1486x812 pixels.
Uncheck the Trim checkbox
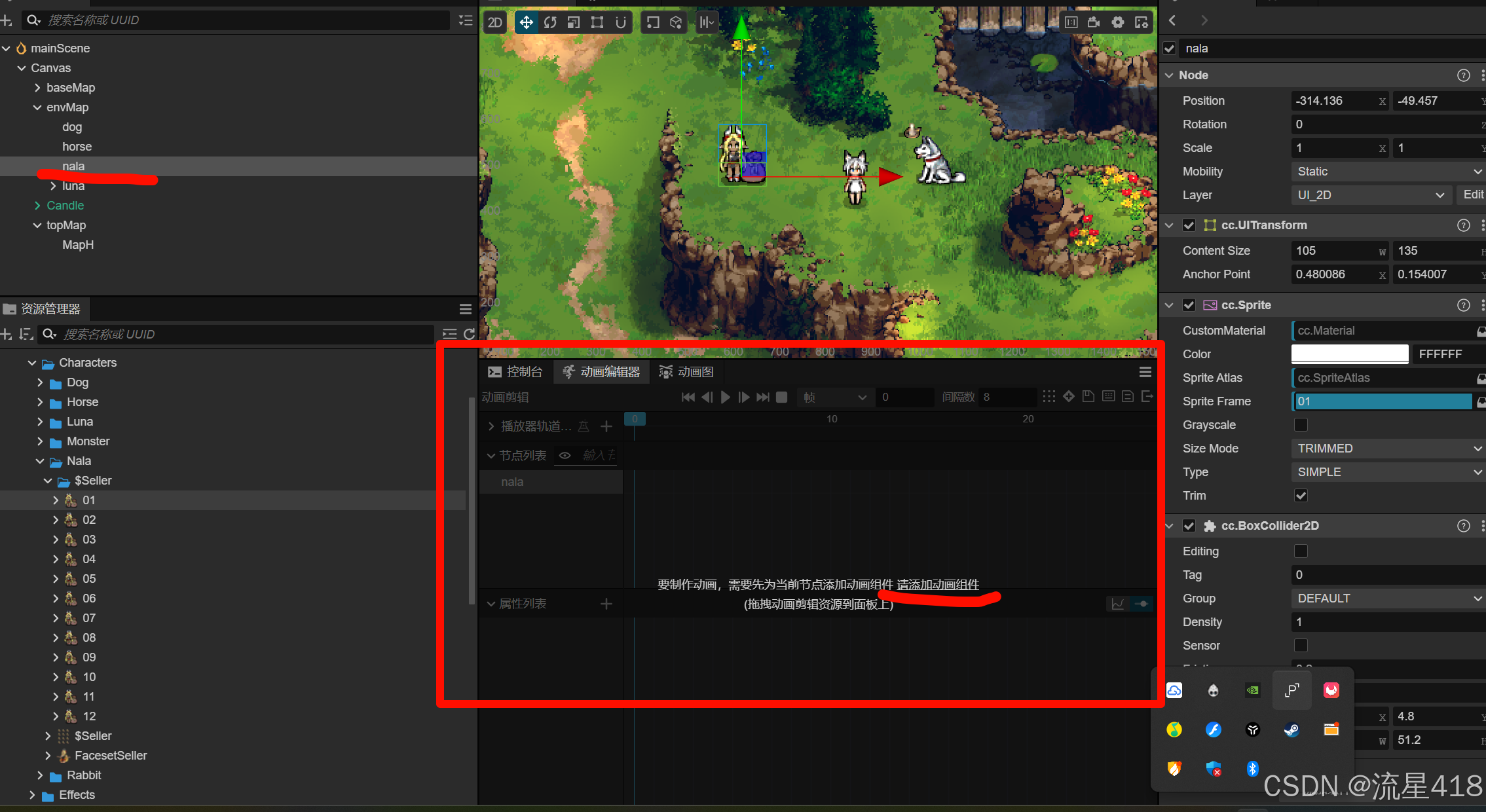[1301, 496]
